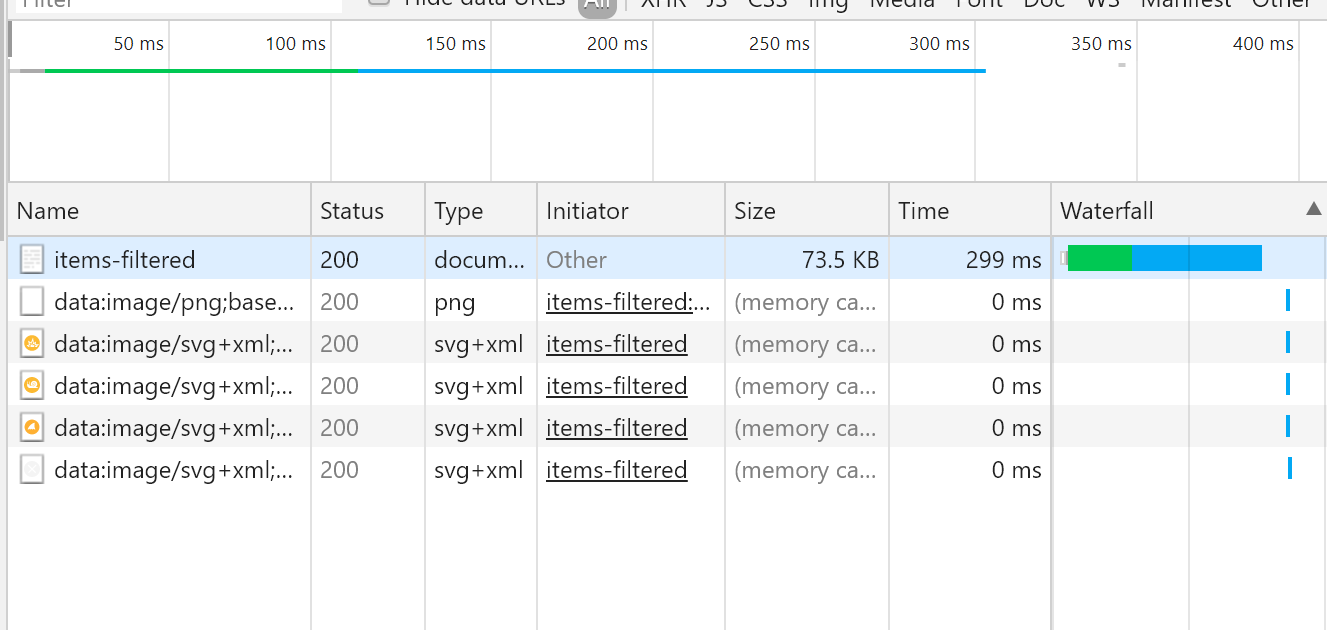Open the items-filtered initiator link in the last svg+xml row
This screenshot has height=630, width=1327.
click(616, 470)
